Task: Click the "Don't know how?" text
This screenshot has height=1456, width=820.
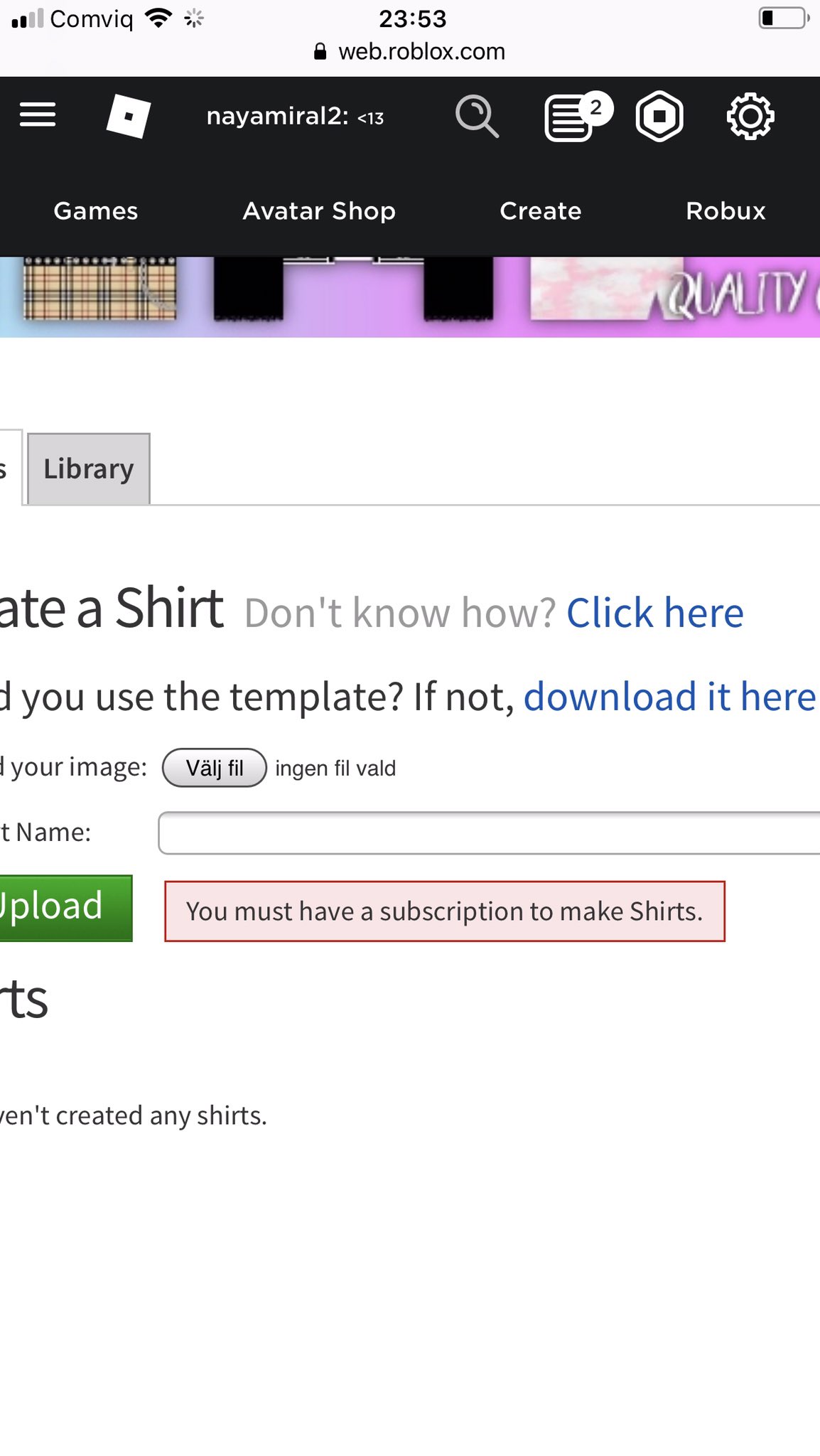Action: [x=399, y=613]
